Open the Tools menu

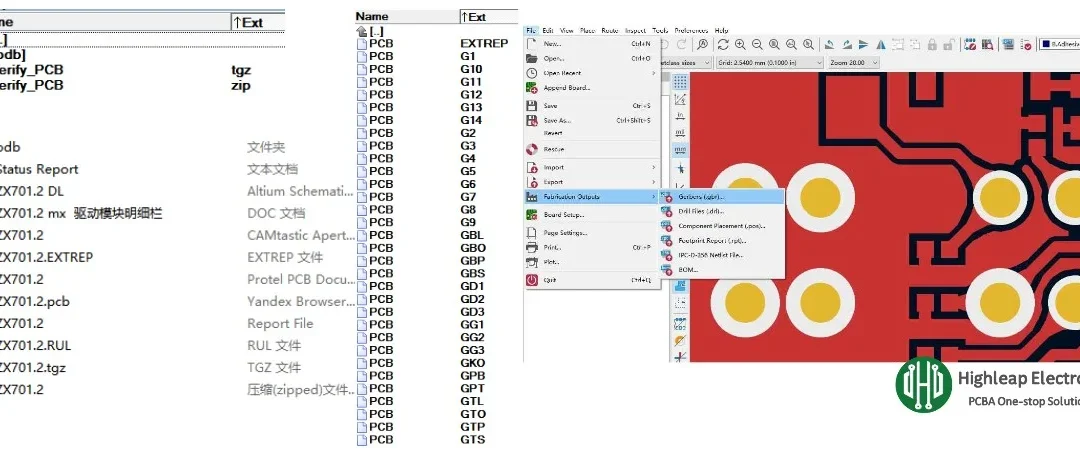coord(660,30)
